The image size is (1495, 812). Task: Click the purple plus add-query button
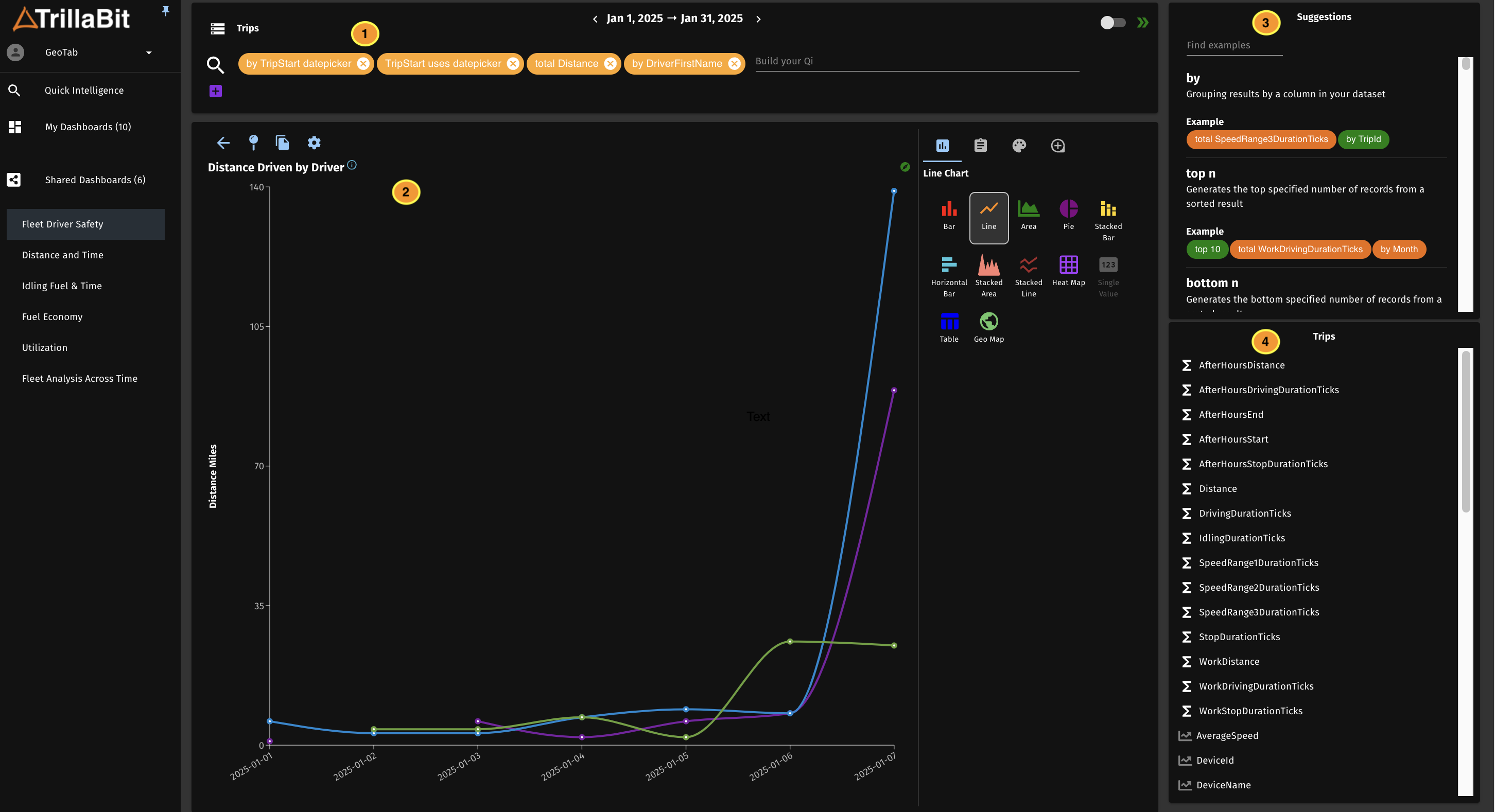pyautogui.click(x=215, y=91)
